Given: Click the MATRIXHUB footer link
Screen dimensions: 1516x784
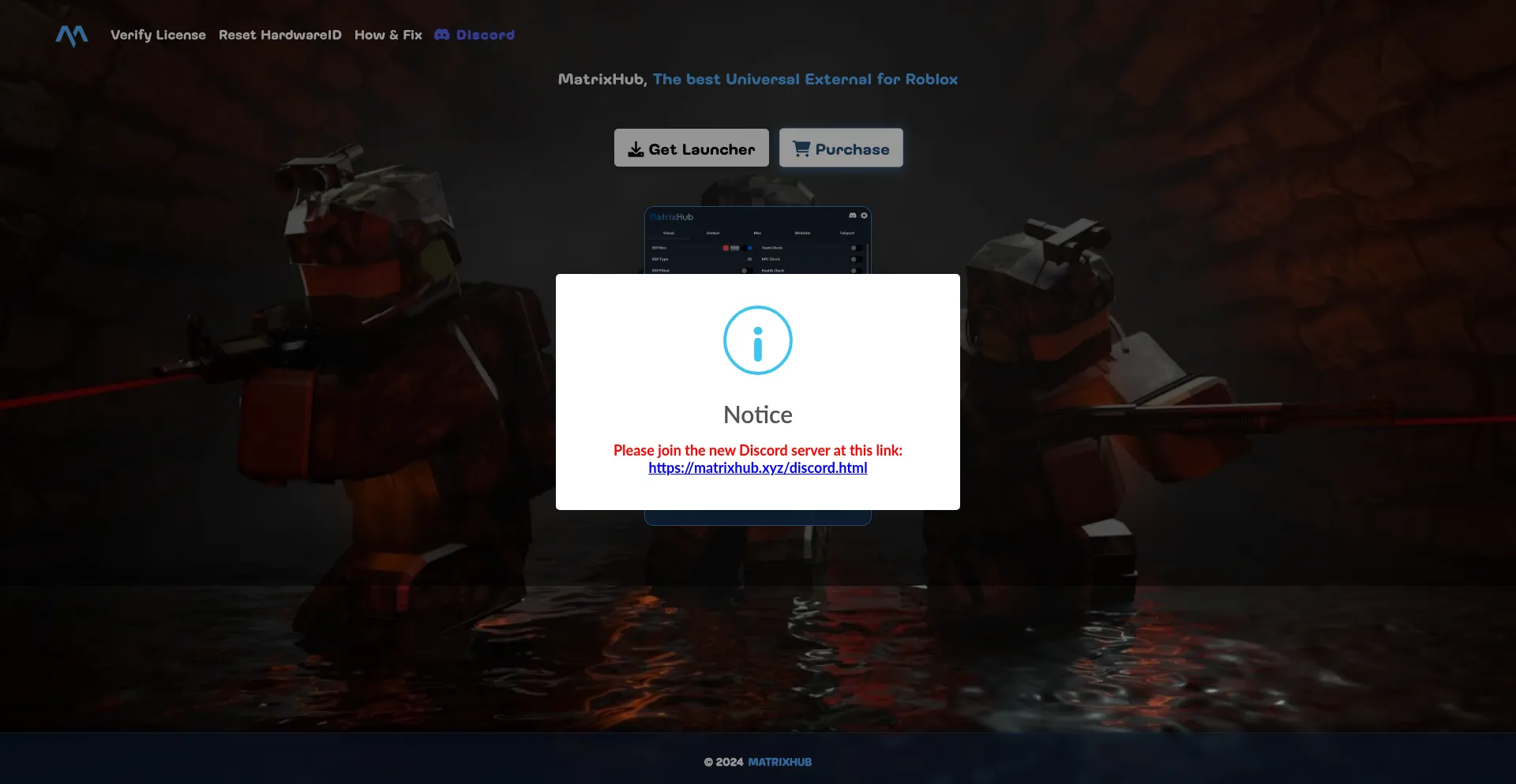Looking at the screenshot, I should point(780,762).
